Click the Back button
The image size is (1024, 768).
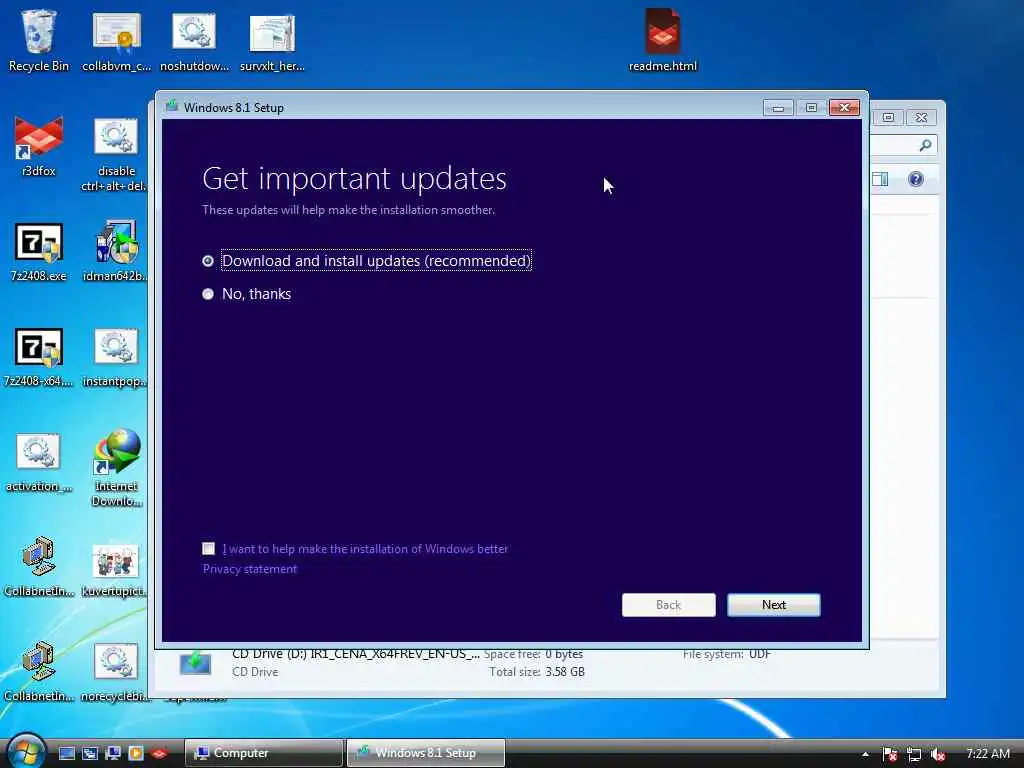coord(669,605)
